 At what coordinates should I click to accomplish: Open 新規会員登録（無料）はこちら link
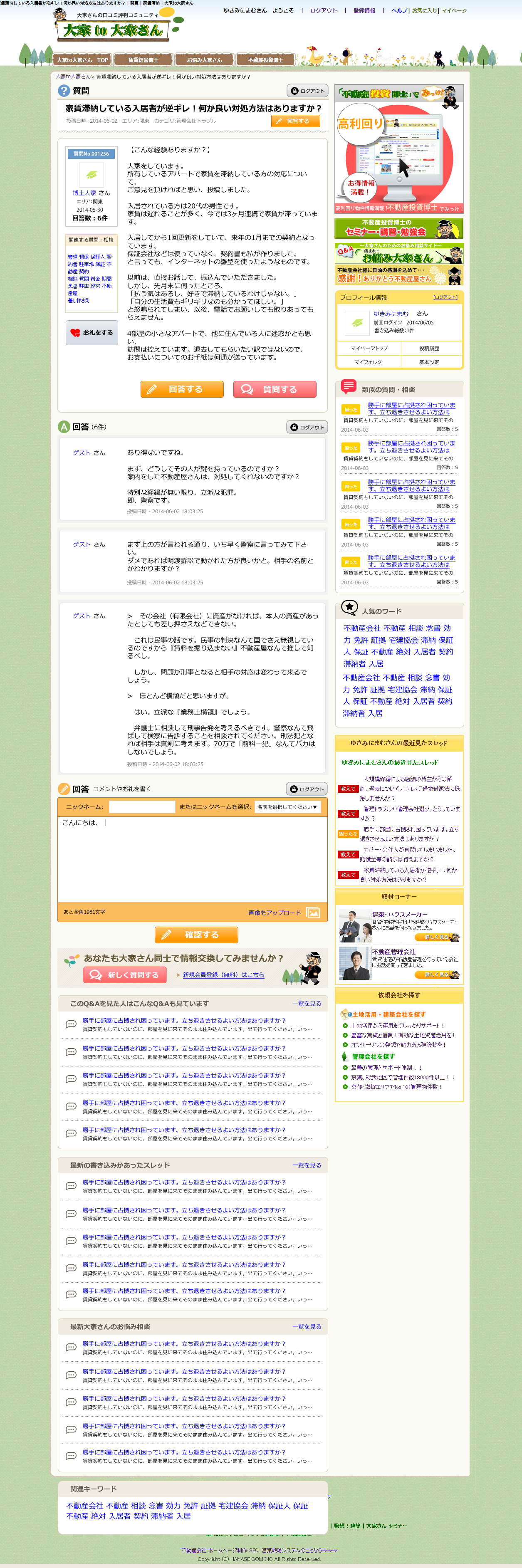coord(223,974)
